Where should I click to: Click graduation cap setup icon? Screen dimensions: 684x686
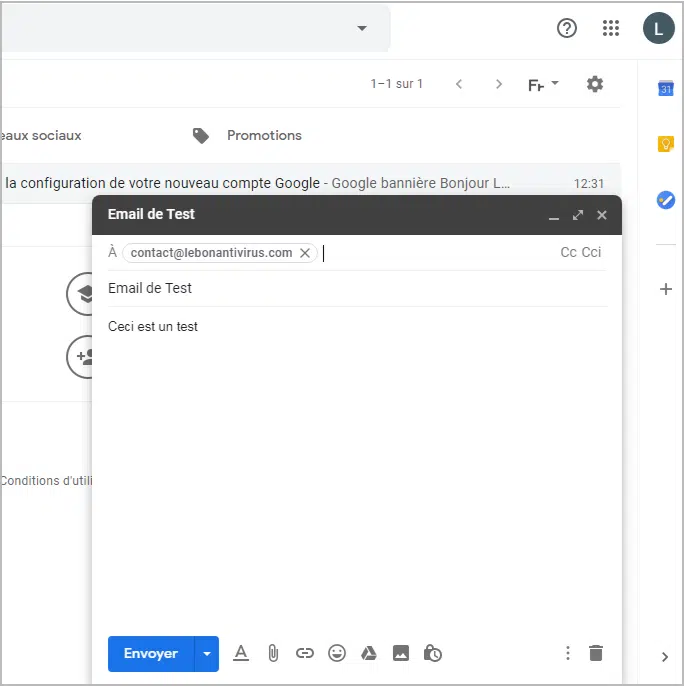81,294
